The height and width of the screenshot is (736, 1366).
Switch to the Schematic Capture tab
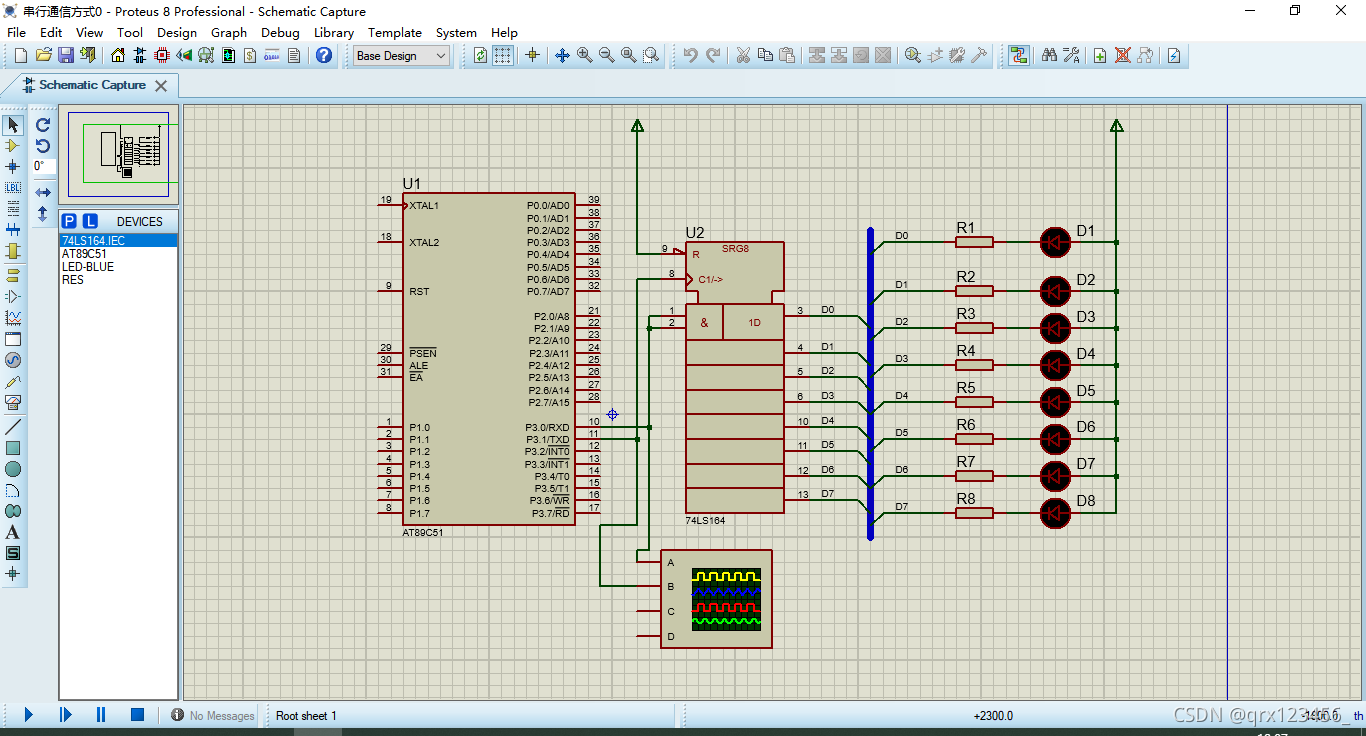pos(90,85)
